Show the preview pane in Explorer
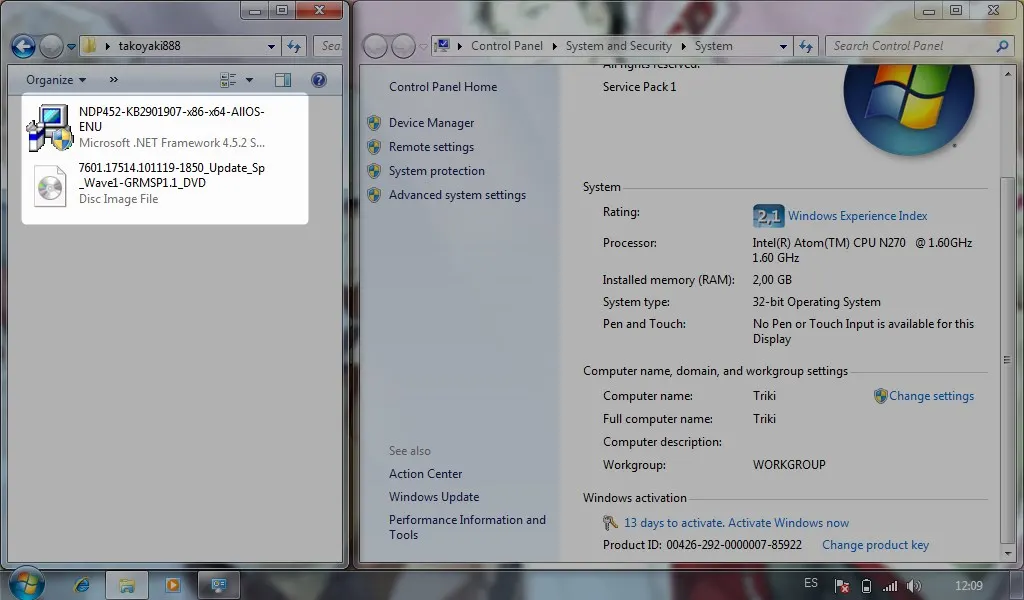The width and height of the screenshot is (1024, 600). 283,80
